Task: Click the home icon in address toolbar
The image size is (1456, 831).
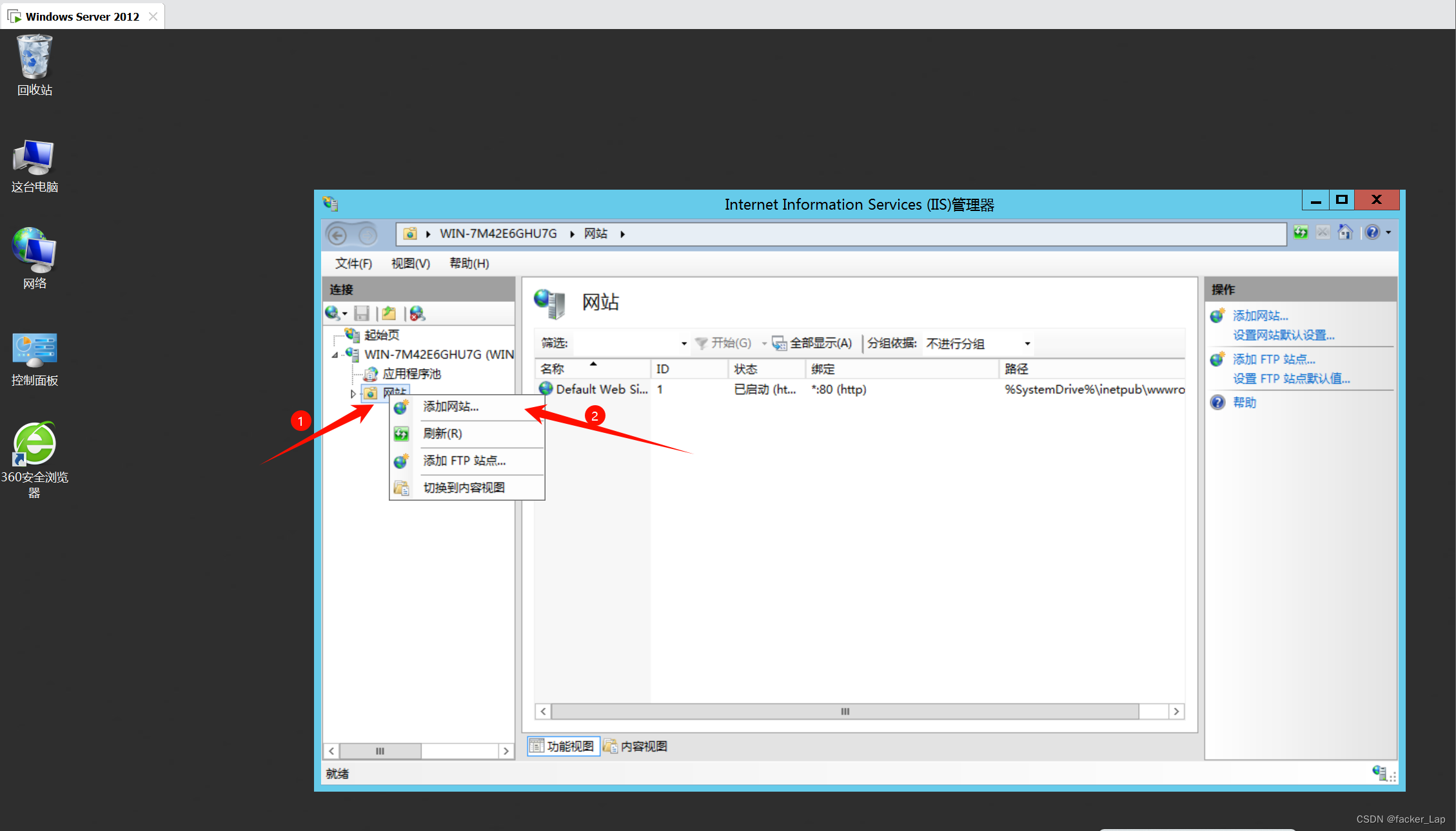Action: 1345,233
